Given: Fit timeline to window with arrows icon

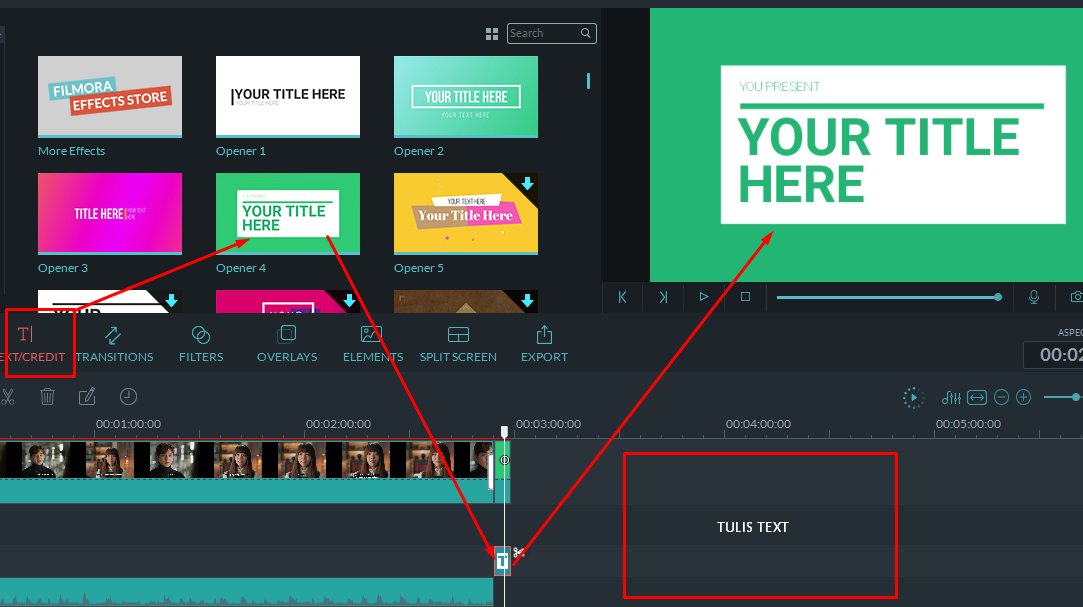Looking at the screenshot, I should point(976,397).
